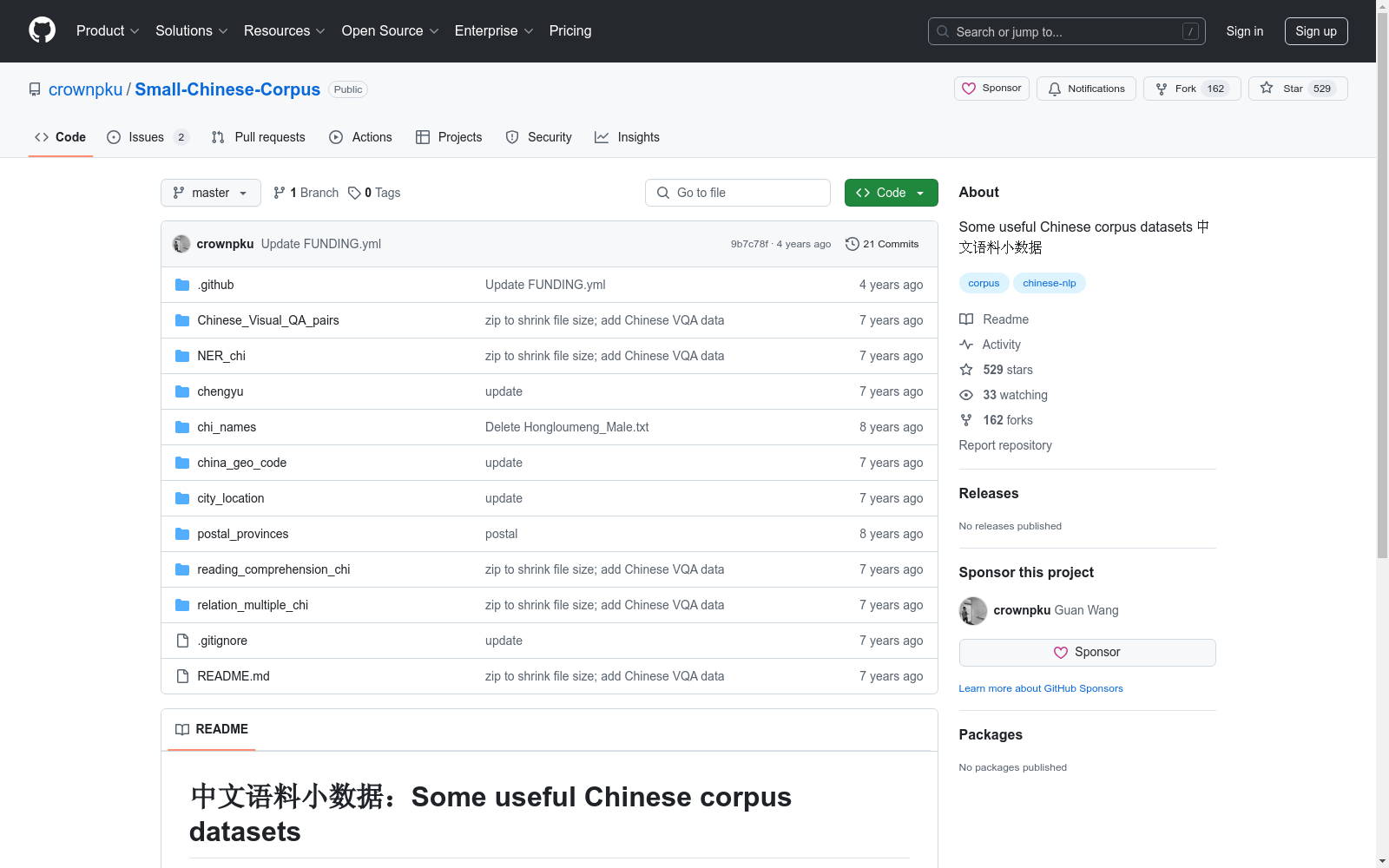Click the README.md file icon
This screenshot has height=868, width=1389.
(182, 676)
